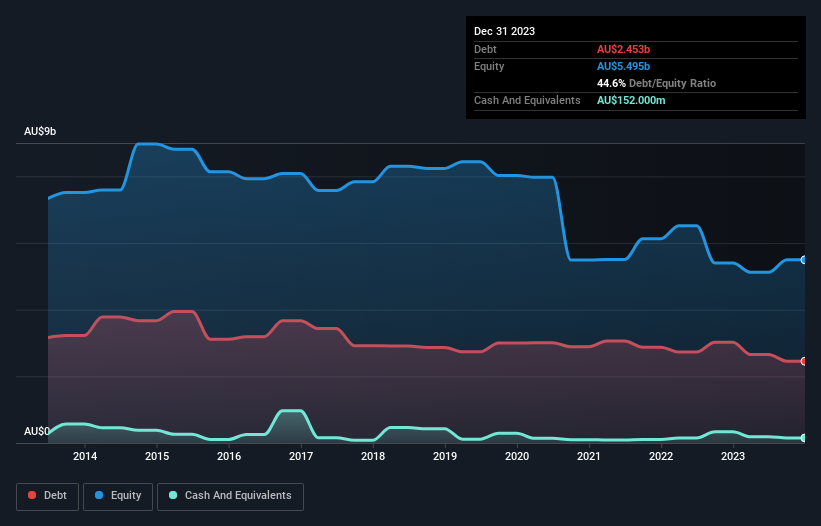The width and height of the screenshot is (821, 526).
Task: Select the Cash end-point marker on chart
Action: point(804,438)
